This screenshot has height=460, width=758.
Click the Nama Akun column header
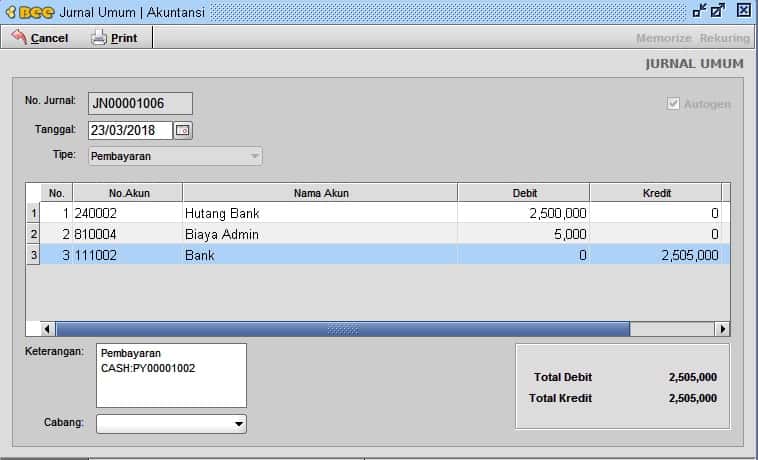click(x=320, y=192)
